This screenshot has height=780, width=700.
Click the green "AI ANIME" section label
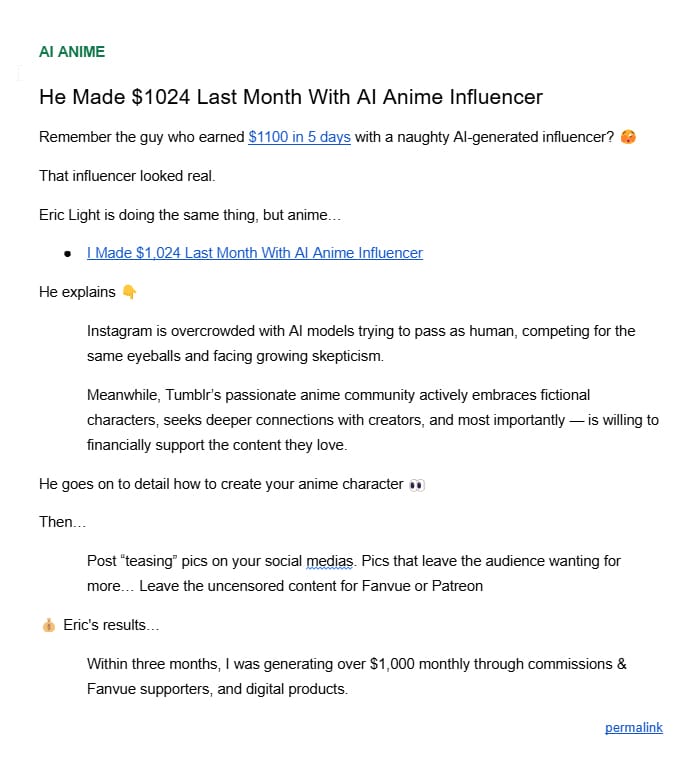(x=71, y=52)
